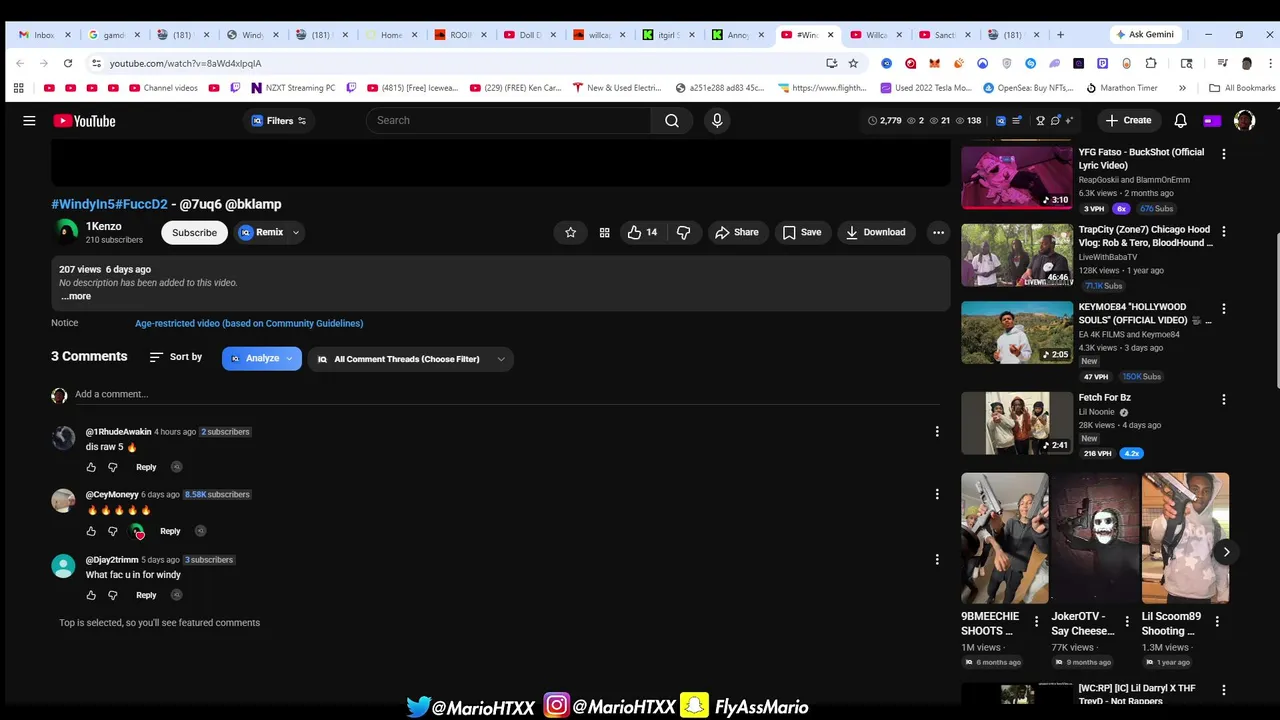Dislike @CeyMoneyy's comment

112,531
